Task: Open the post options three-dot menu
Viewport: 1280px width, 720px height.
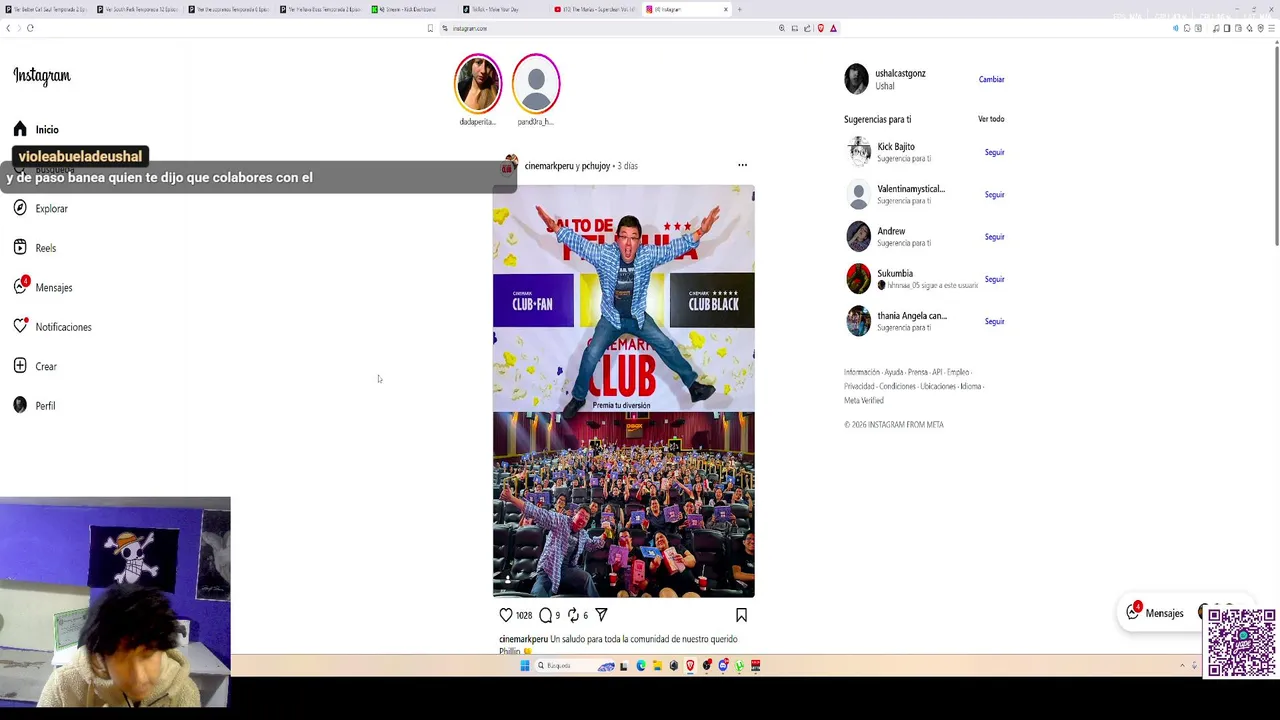Action: coord(742,165)
